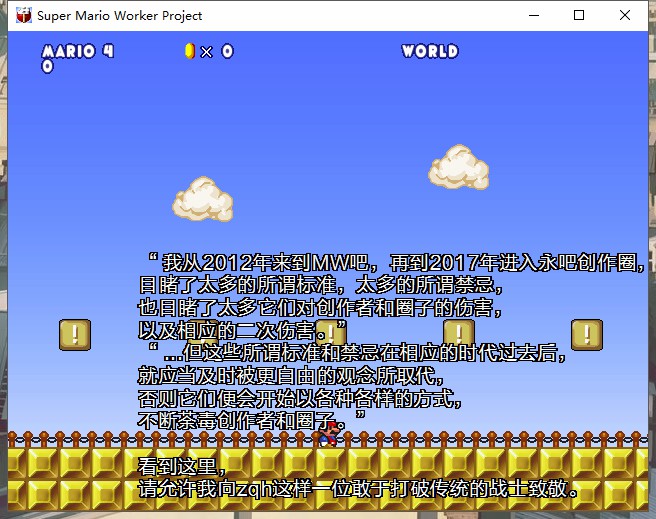Screen dimensions: 656x519
Task: Click the Mario character sprite
Action: click(x=331, y=434)
